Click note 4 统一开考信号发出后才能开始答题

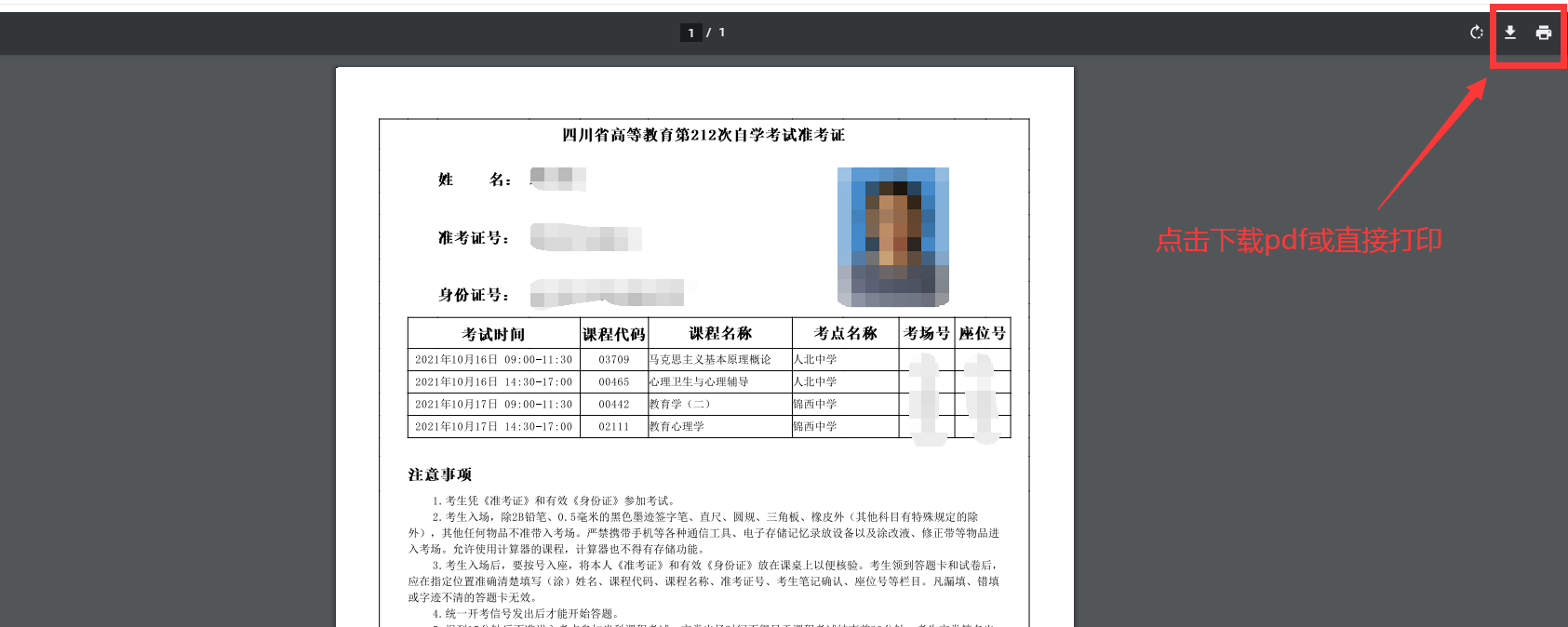click(x=525, y=614)
